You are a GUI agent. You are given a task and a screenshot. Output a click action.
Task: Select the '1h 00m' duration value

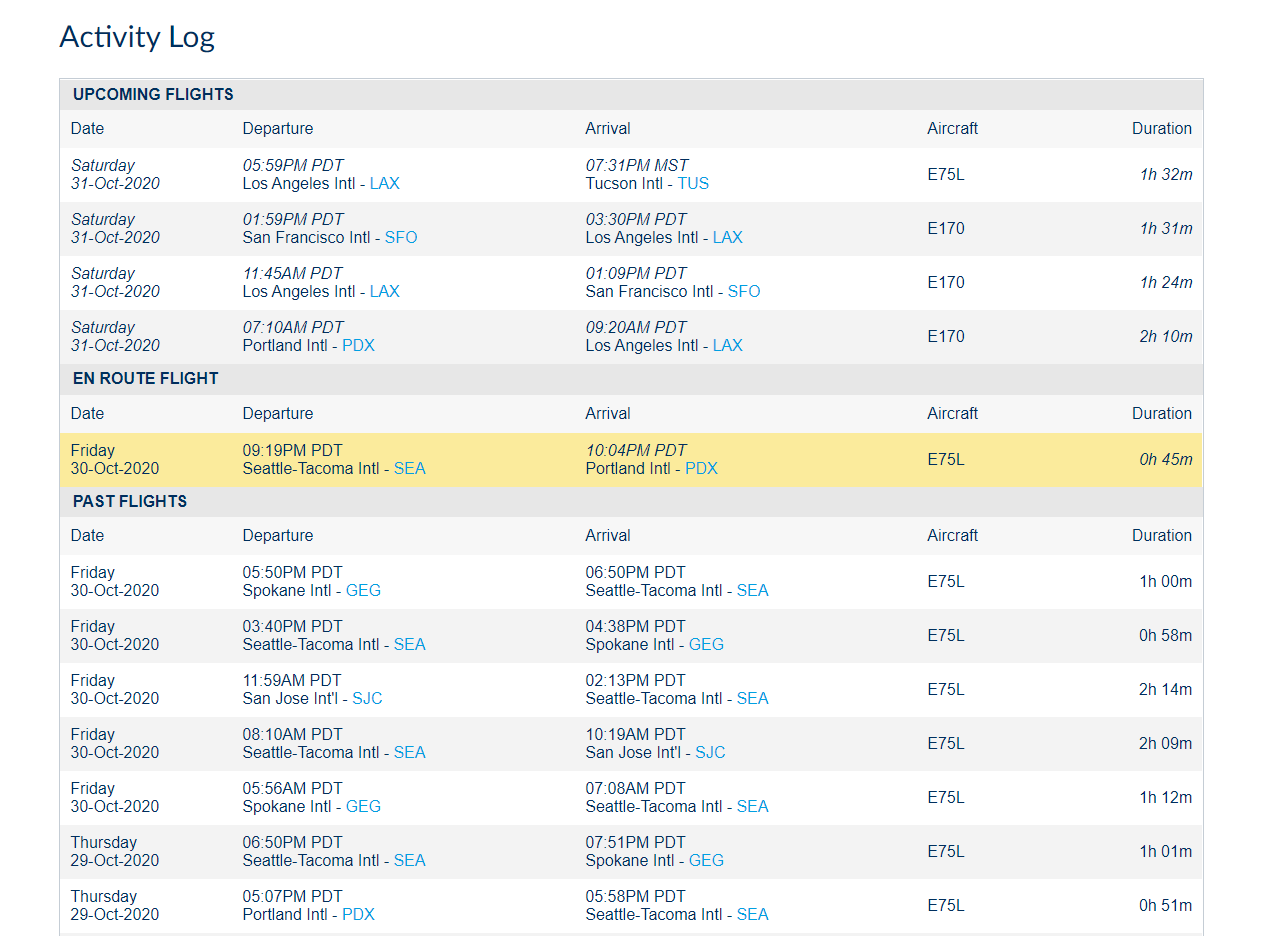click(1166, 582)
